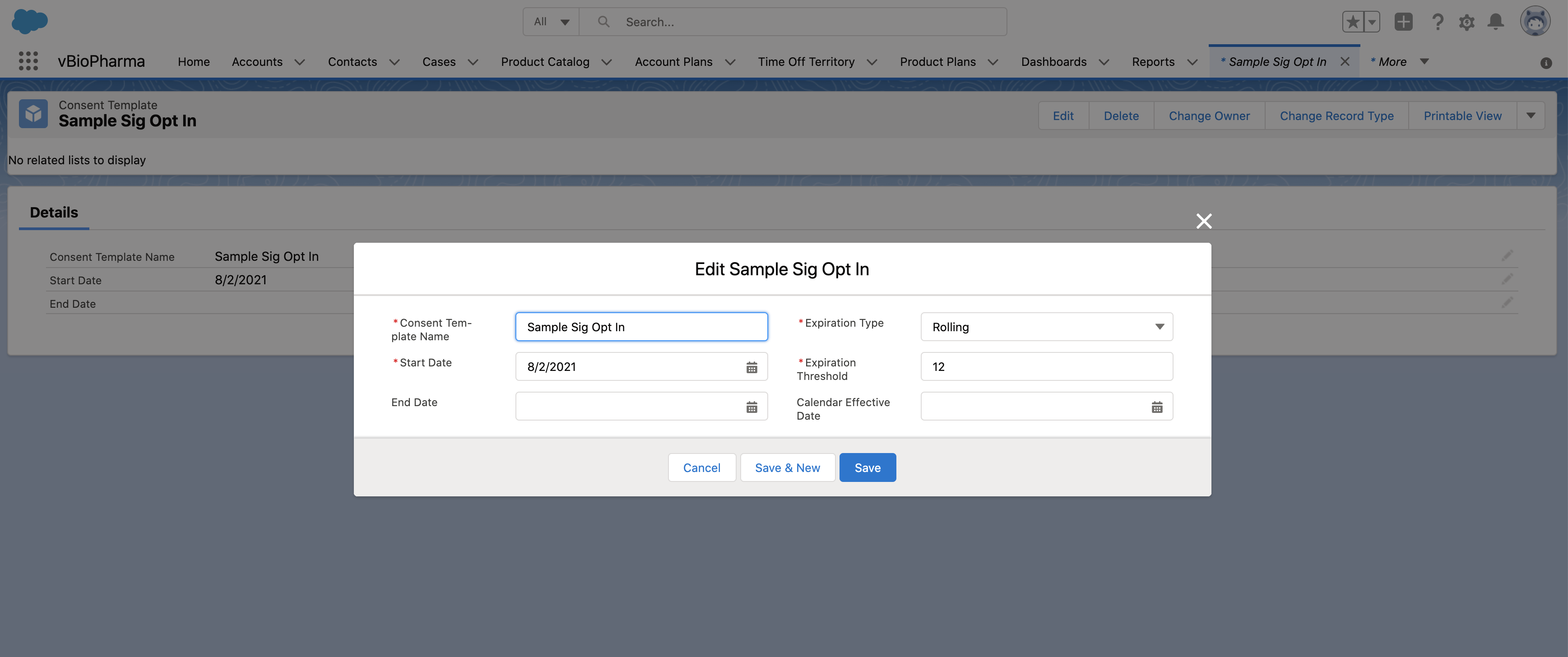Open the All search scope dropdown

(x=551, y=22)
